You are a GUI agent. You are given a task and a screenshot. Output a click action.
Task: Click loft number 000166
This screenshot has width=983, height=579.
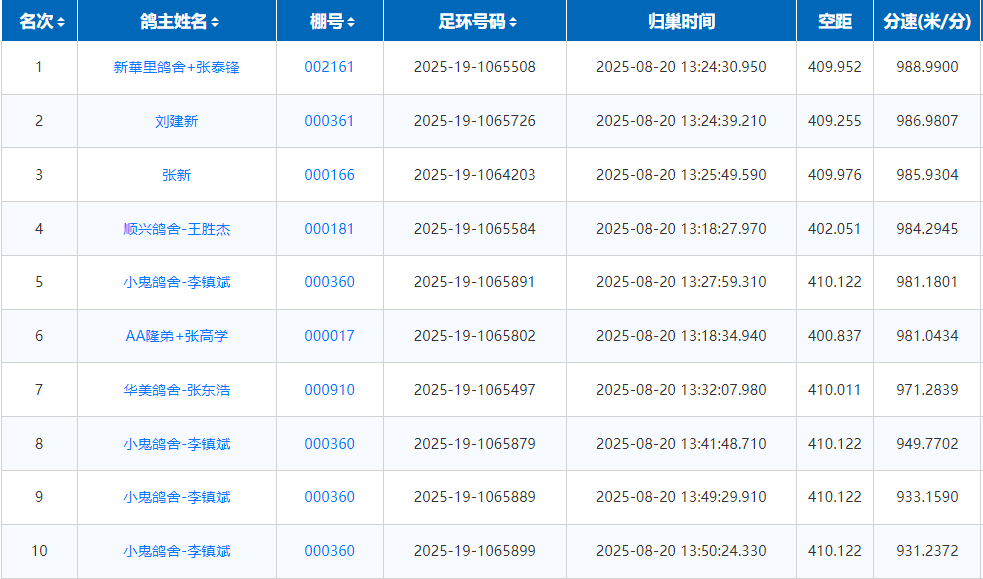pyautogui.click(x=329, y=175)
